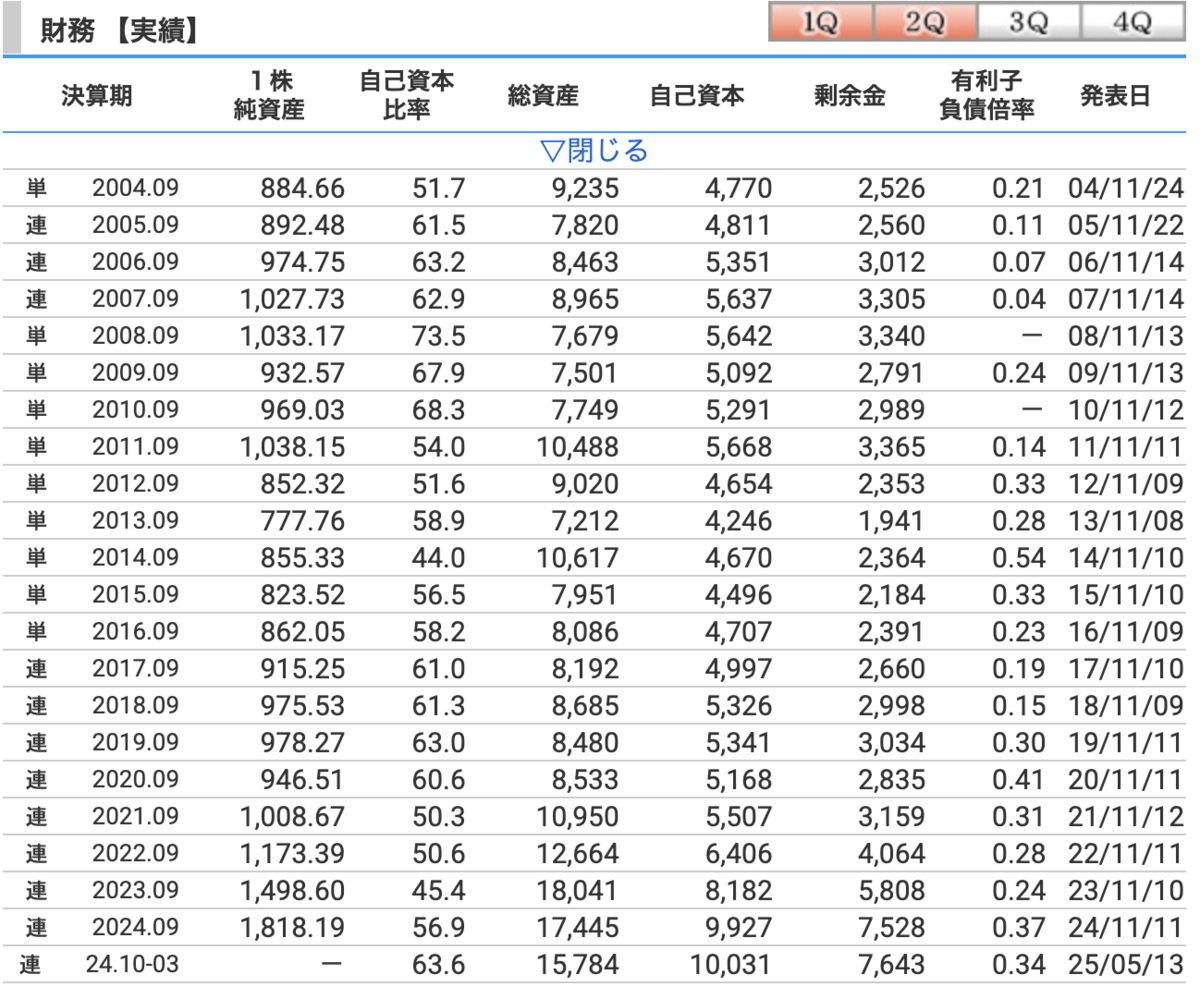1200x987 pixels.
Task: Collapse table with ▽閉じる link
Action: pyautogui.click(x=594, y=151)
